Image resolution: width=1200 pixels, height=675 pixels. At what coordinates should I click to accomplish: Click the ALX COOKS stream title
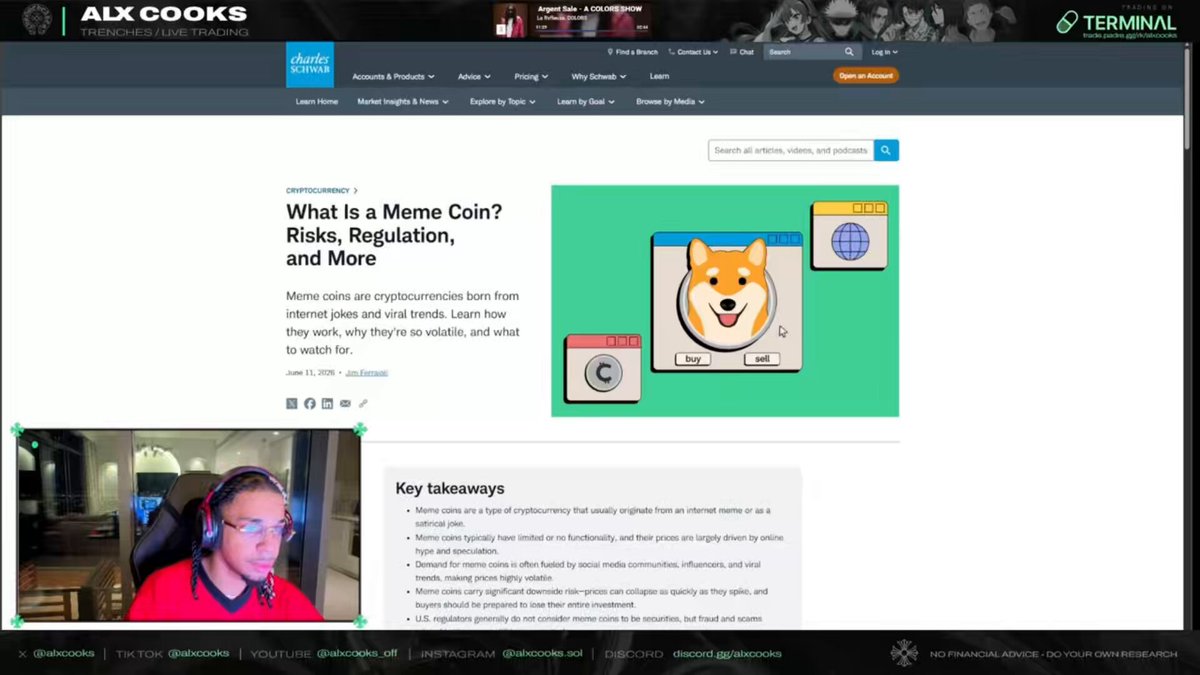164,14
